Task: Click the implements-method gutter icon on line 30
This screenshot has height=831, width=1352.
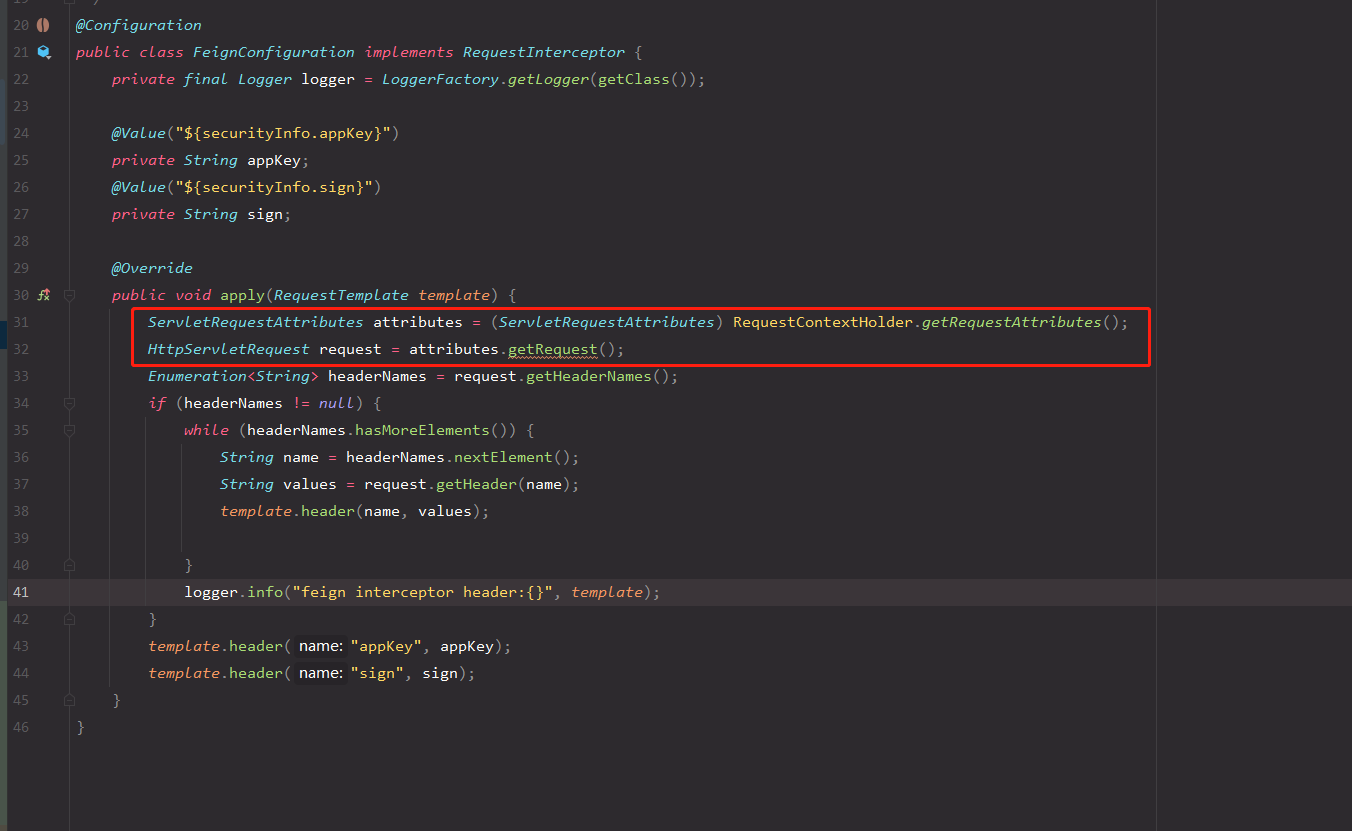Action: tap(43, 295)
